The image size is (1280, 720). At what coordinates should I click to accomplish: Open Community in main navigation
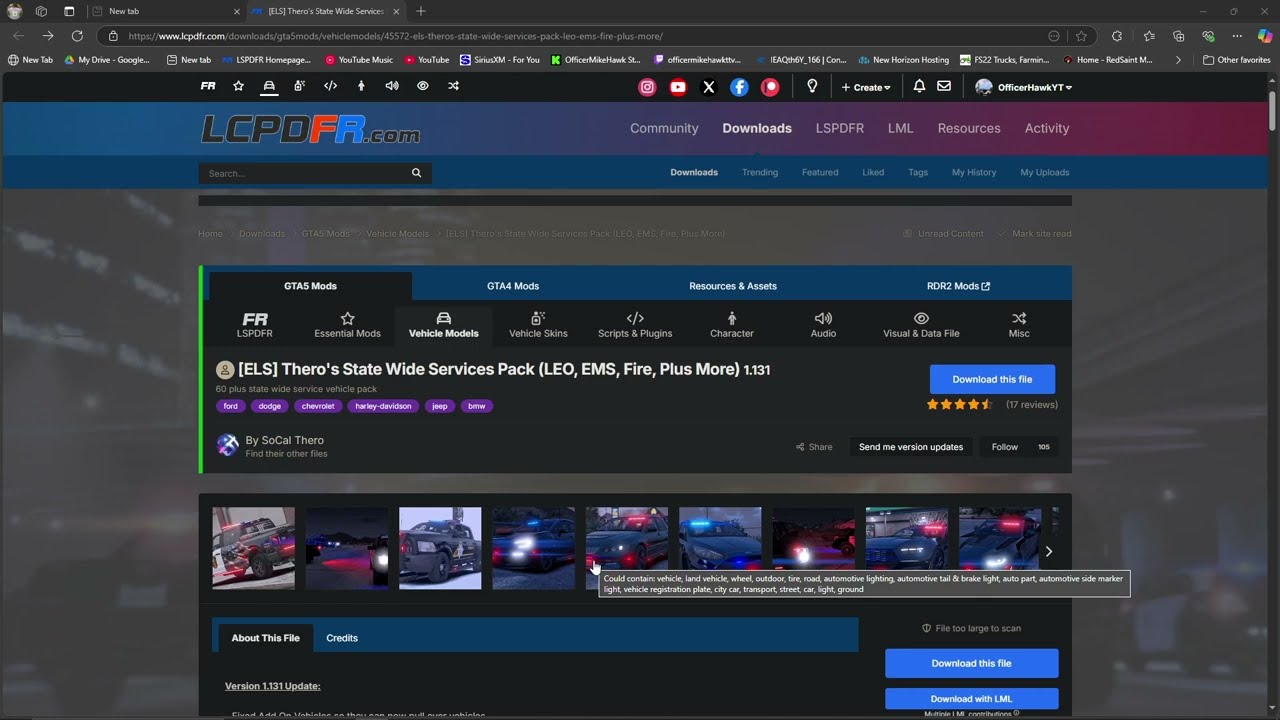664,128
